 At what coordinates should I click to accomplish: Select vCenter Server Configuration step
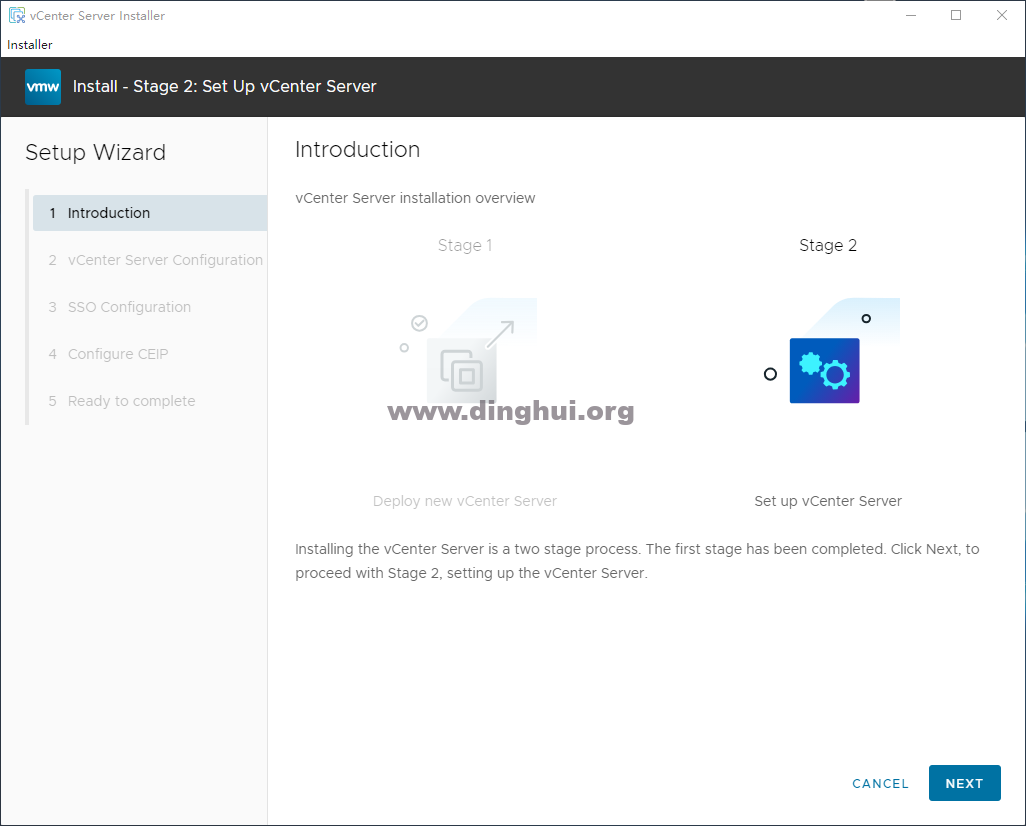(x=156, y=260)
